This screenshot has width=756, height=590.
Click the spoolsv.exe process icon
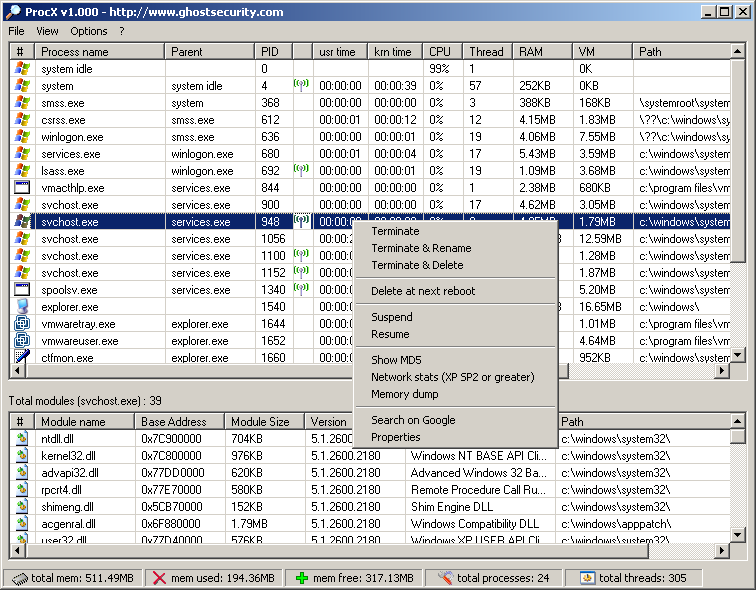22,290
